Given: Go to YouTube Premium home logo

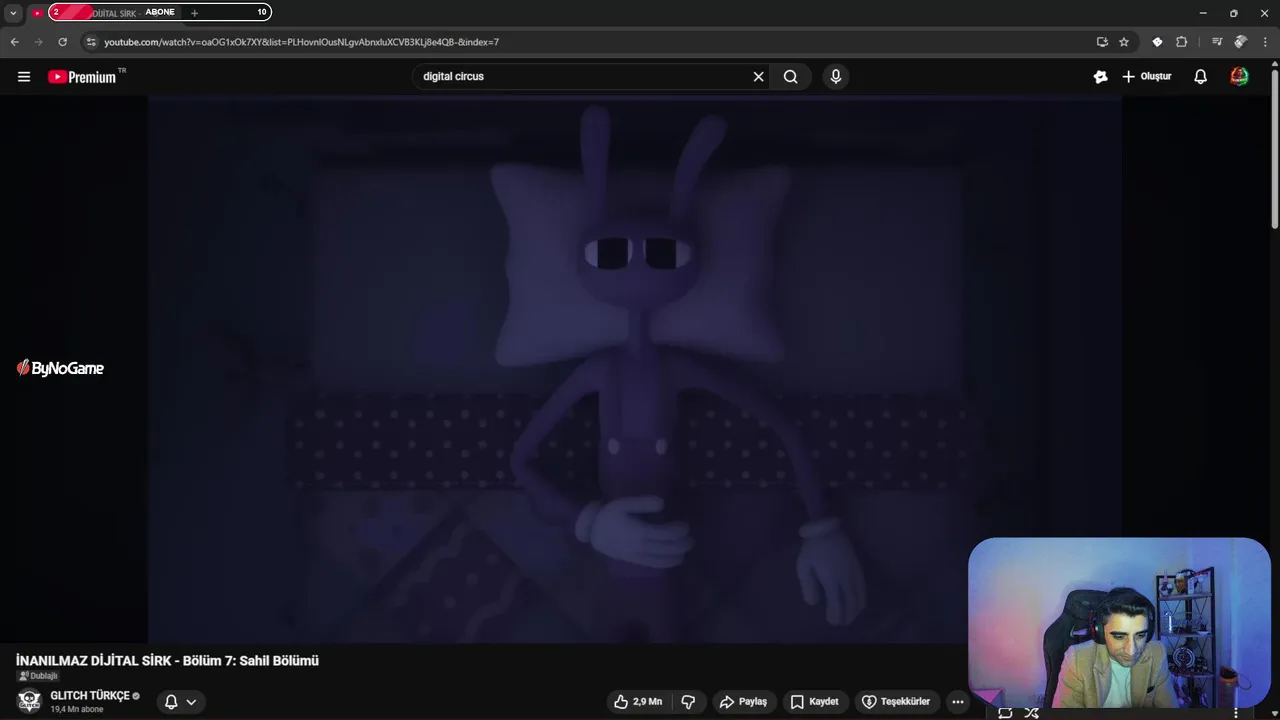Looking at the screenshot, I should [x=82, y=77].
